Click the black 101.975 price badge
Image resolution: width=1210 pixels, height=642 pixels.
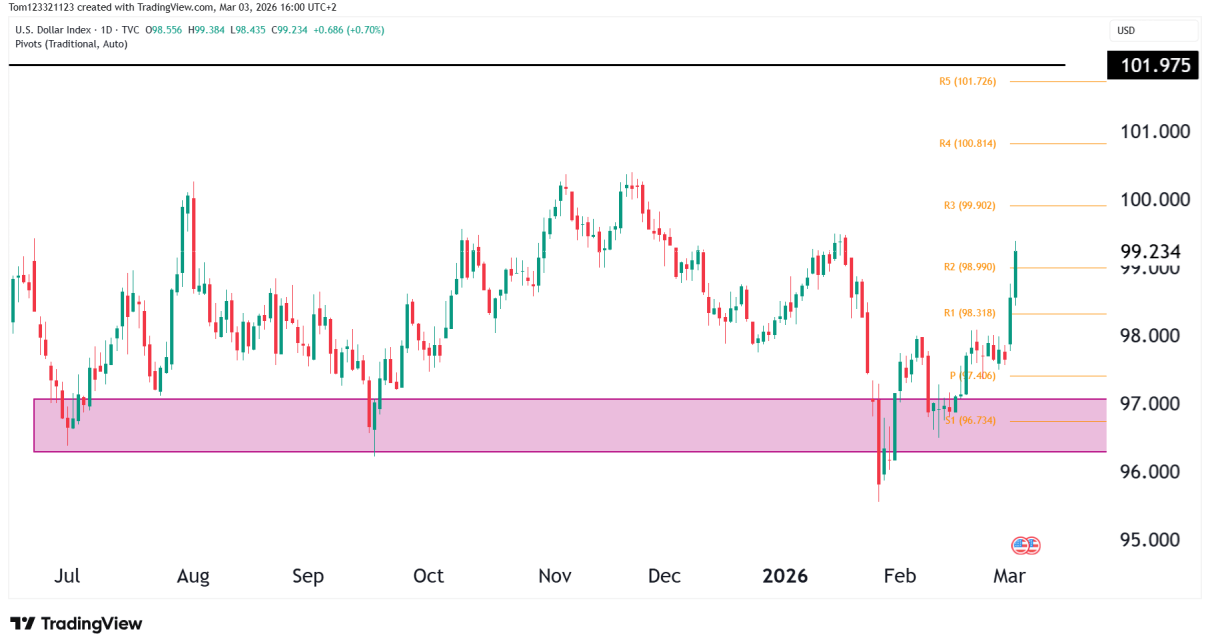tap(1152, 65)
